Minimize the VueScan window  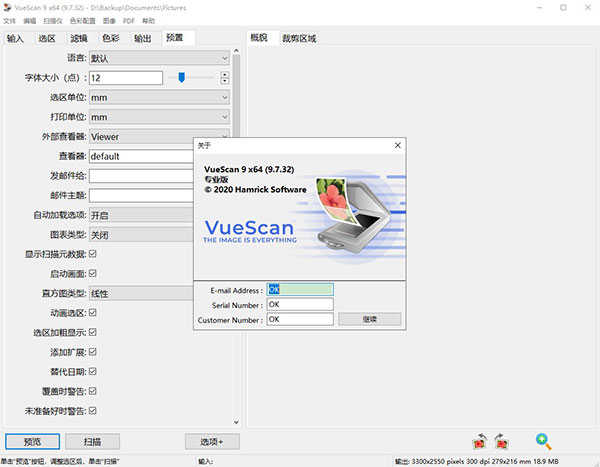540,7
